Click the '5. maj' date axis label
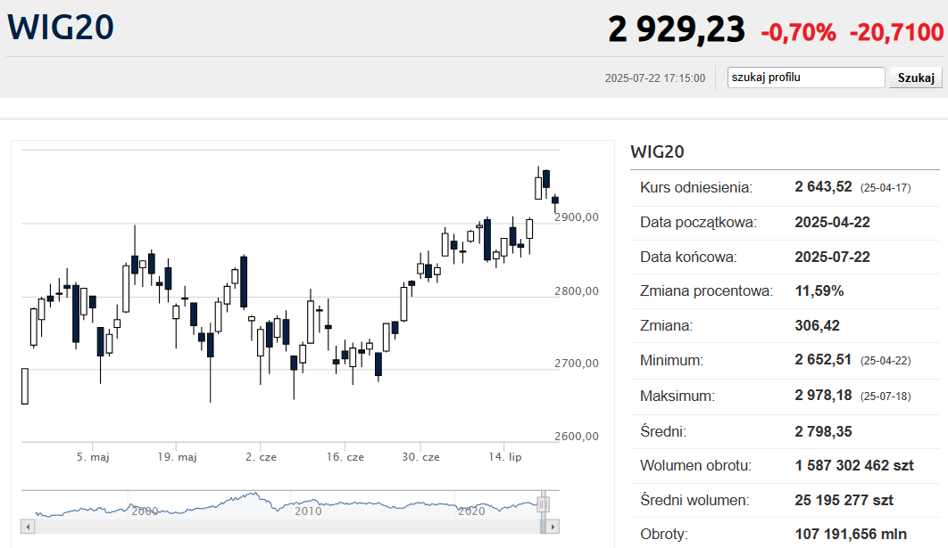The height and width of the screenshot is (548, 948). pyautogui.click(x=93, y=457)
